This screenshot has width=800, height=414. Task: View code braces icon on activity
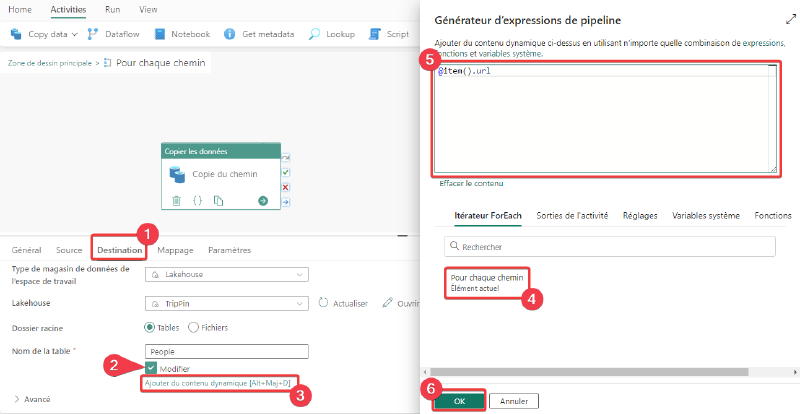197,201
